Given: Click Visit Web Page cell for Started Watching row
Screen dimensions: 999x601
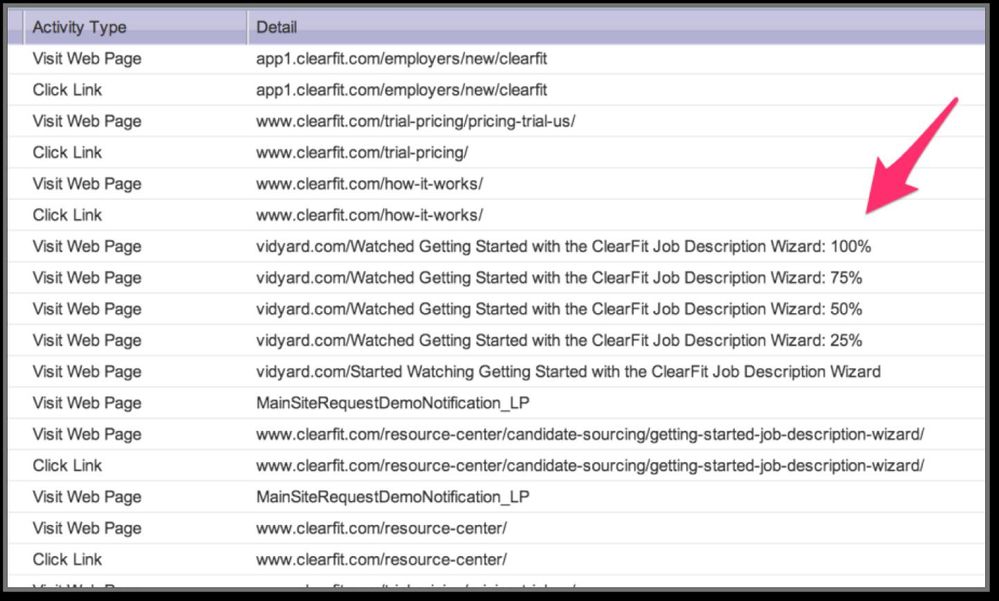Looking at the screenshot, I should (87, 372).
